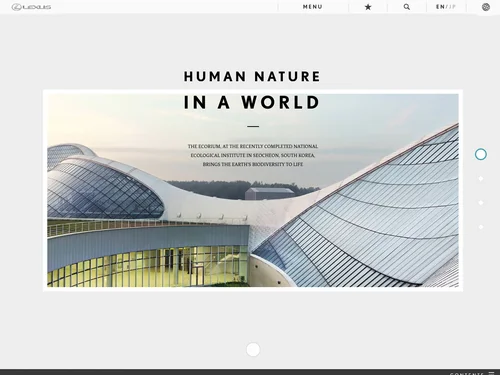This screenshot has height=375, width=500.
Task: Click the Ecorium building hero image
Action: (x=253, y=190)
